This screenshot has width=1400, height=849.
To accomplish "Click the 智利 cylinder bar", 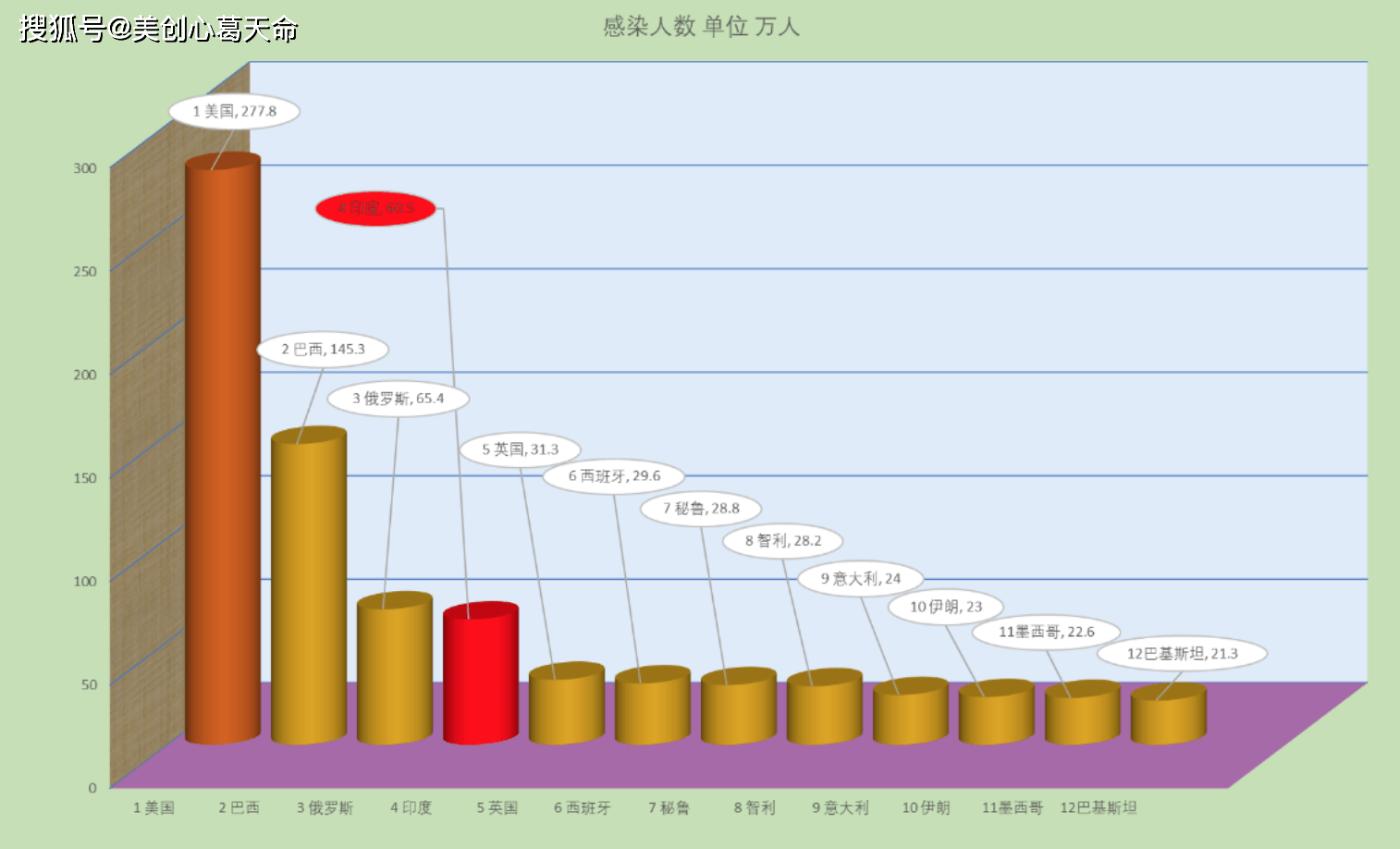I will click(825, 707).
